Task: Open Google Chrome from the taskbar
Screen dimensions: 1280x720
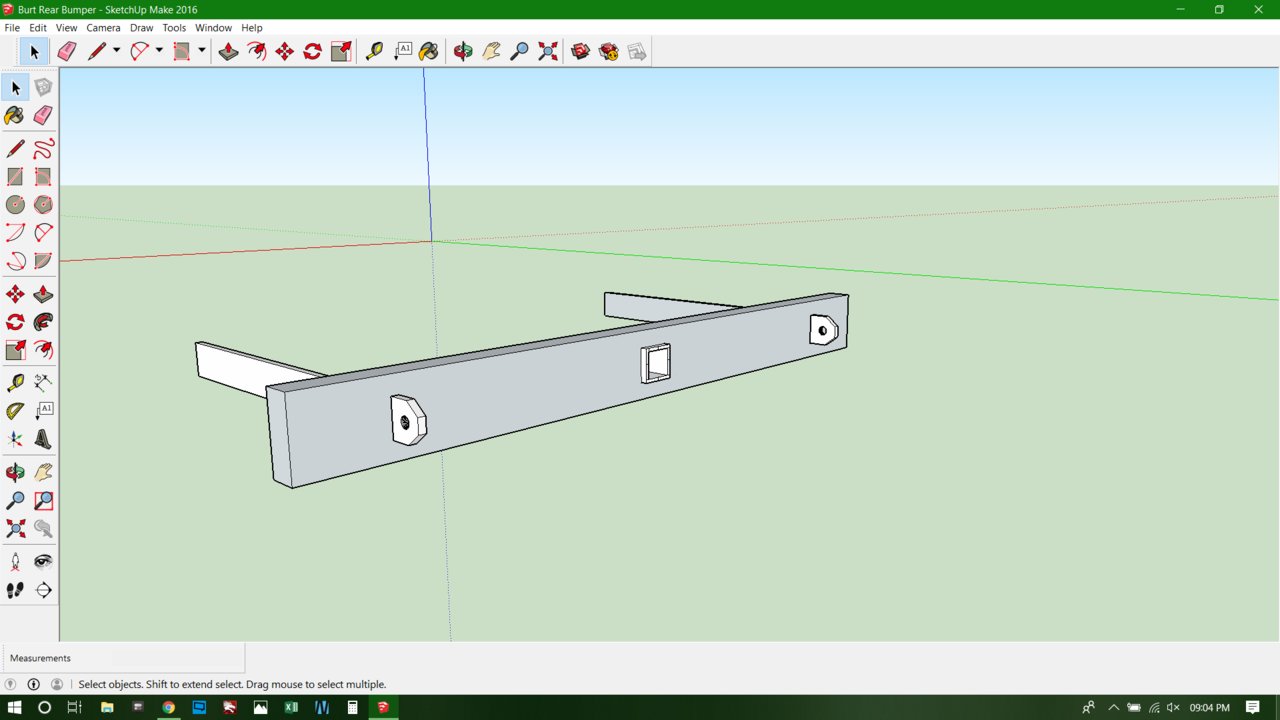Action: click(168, 708)
